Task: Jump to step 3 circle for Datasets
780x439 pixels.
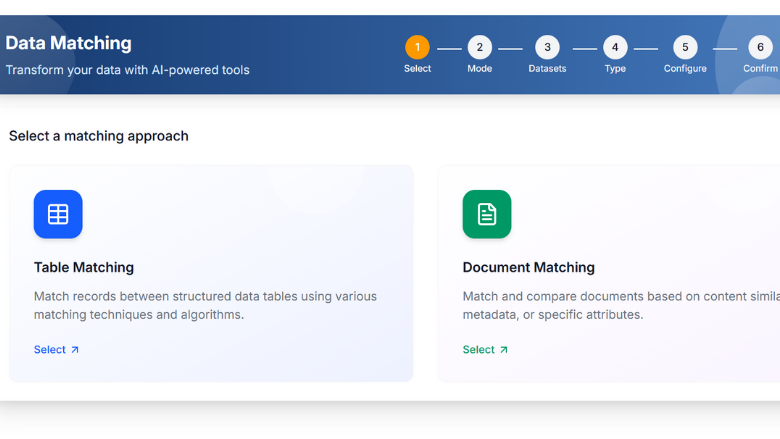Action: (547, 47)
